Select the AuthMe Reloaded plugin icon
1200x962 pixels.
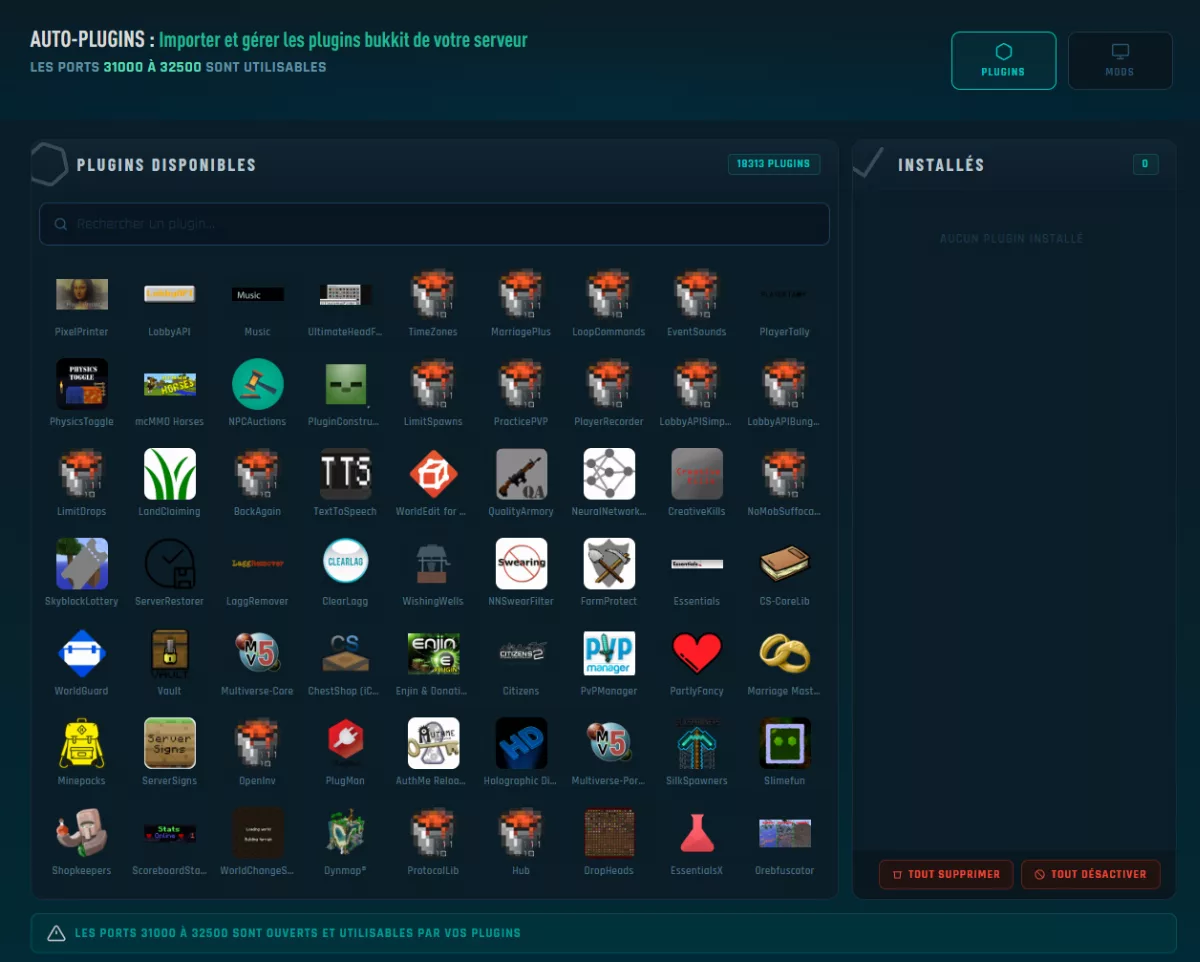(x=434, y=744)
